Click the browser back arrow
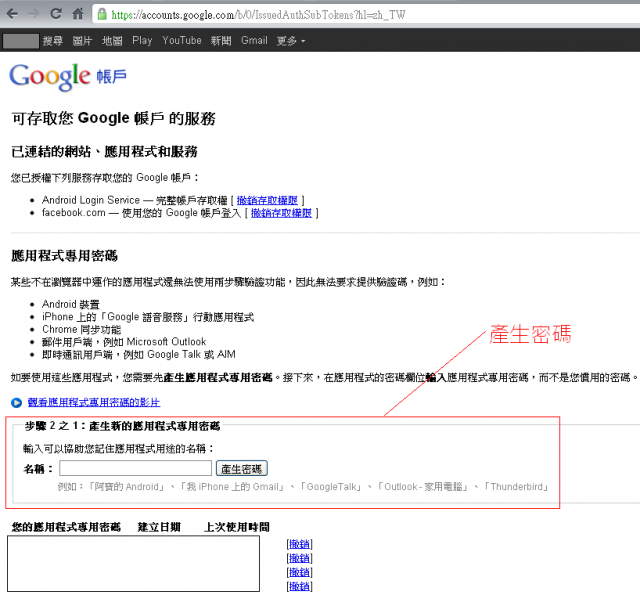This screenshot has width=640, height=595. (x=12, y=14)
